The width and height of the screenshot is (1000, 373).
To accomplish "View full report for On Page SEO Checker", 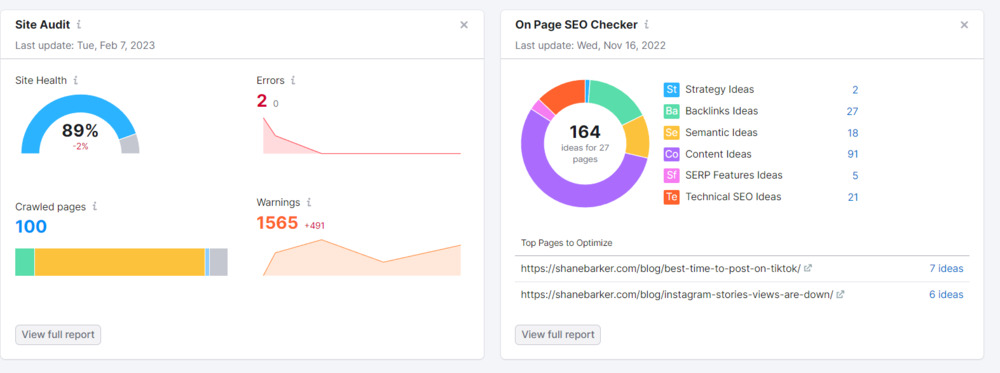I will [558, 335].
